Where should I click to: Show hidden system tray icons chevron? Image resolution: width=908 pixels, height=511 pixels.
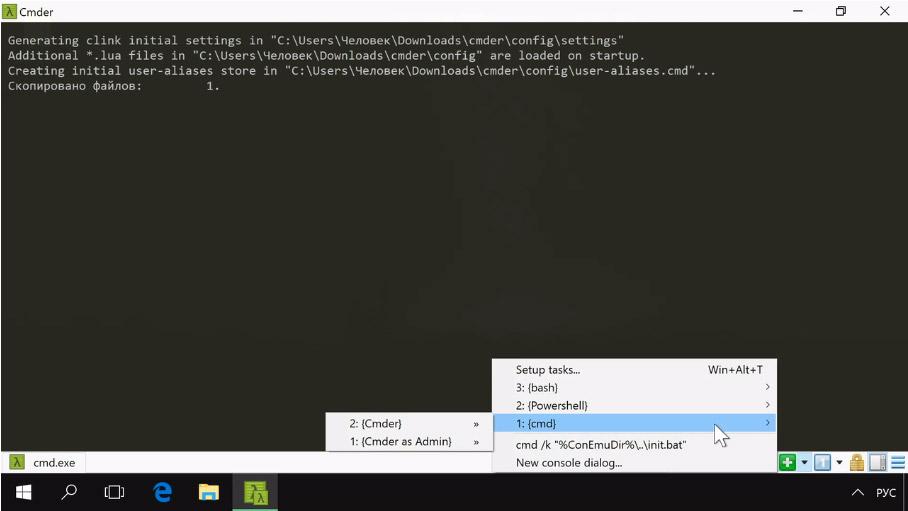click(857, 493)
